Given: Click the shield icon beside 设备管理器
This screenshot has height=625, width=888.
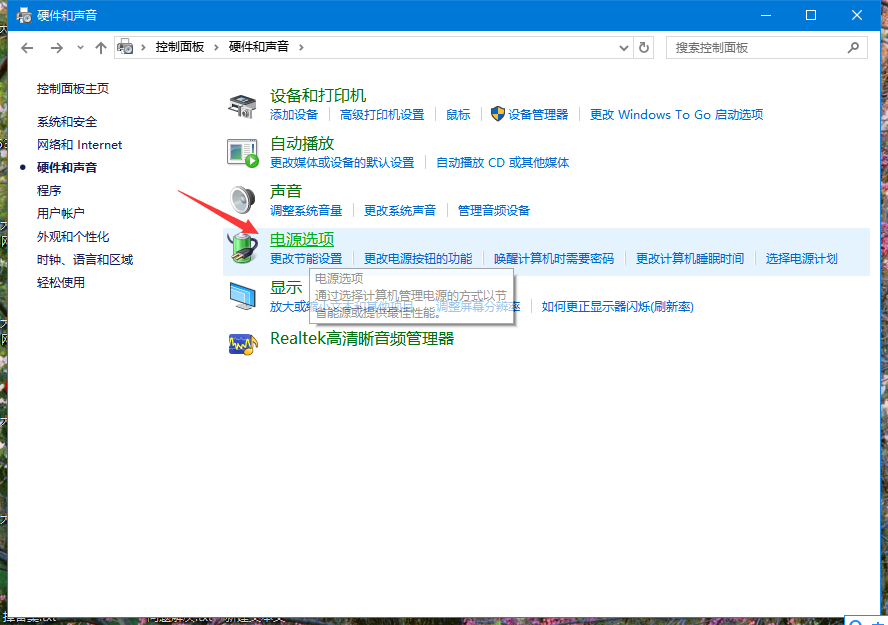Looking at the screenshot, I should [497, 114].
